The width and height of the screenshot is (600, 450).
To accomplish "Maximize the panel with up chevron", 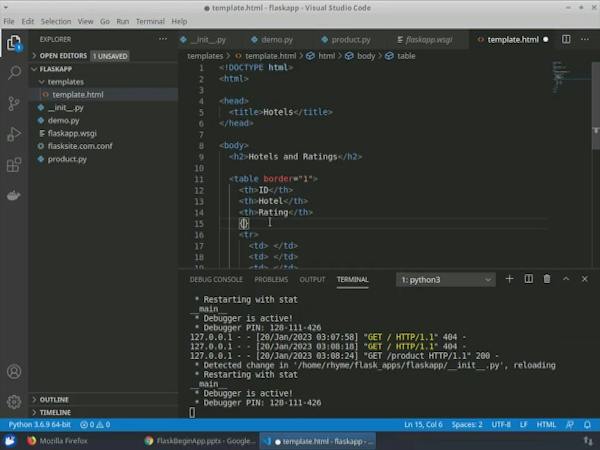I will coord(566,279).
